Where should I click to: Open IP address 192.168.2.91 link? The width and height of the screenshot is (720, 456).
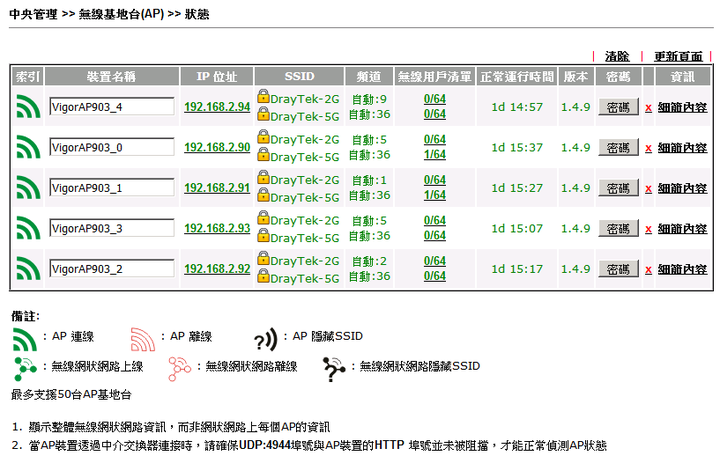pos(217,188)
